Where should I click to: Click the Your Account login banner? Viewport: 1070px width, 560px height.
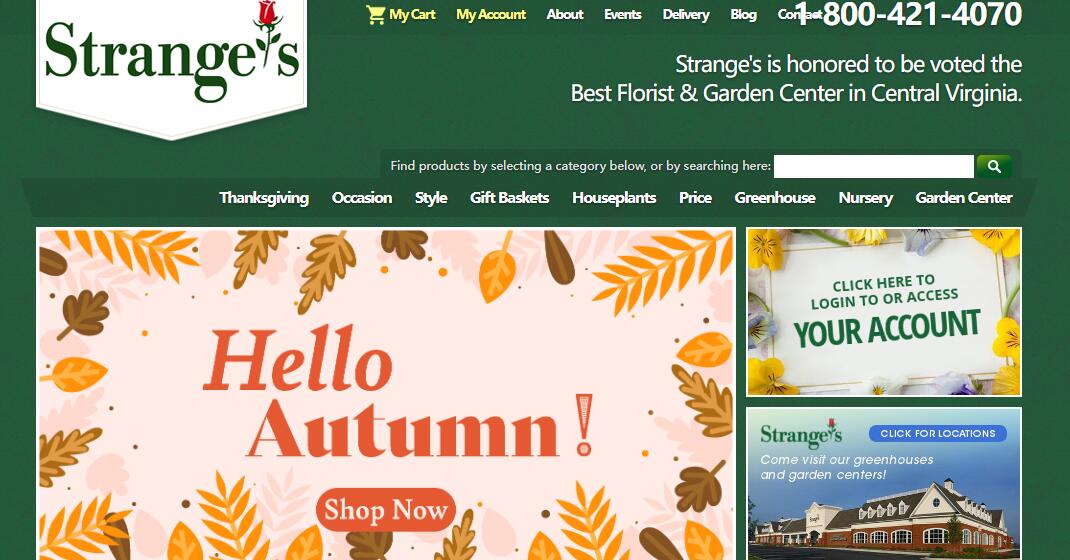(x=884, y=312)
